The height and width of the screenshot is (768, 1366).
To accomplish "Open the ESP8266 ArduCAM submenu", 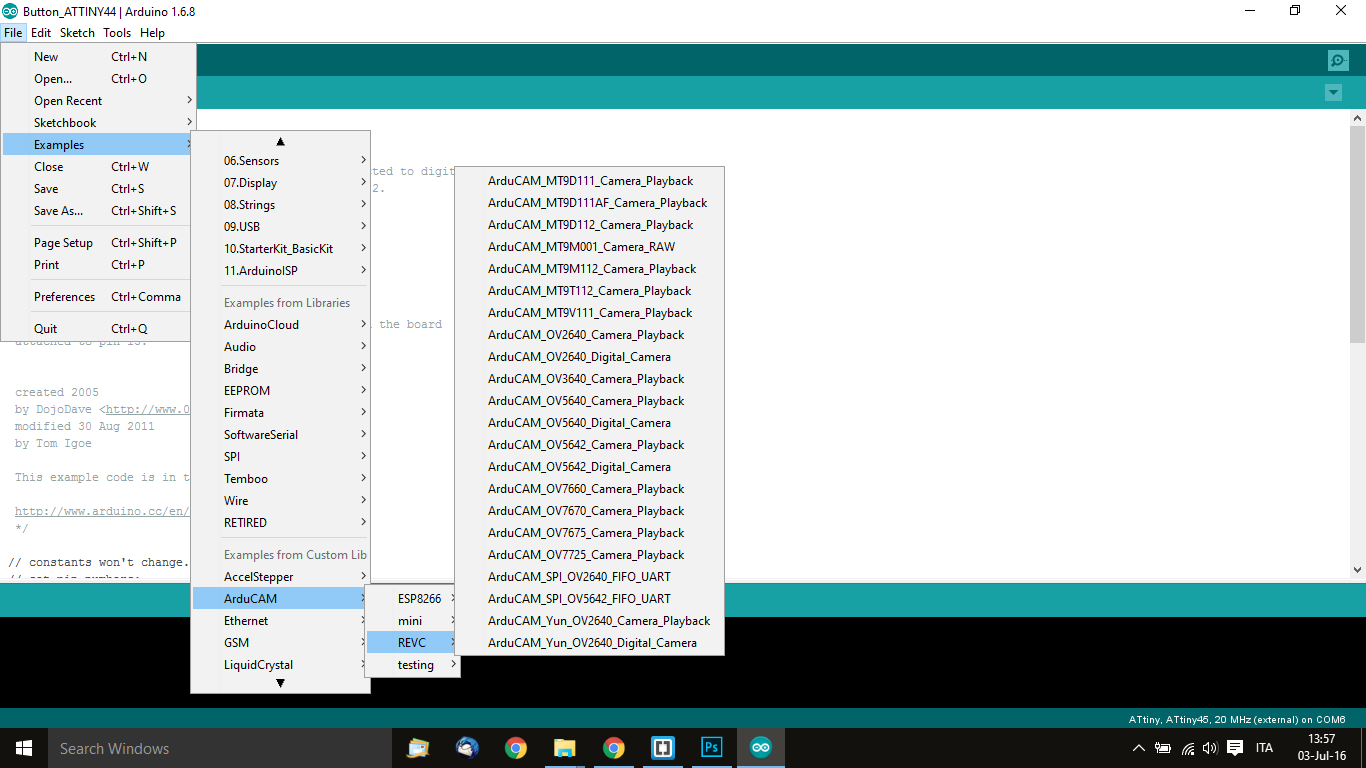I will 412,599.
